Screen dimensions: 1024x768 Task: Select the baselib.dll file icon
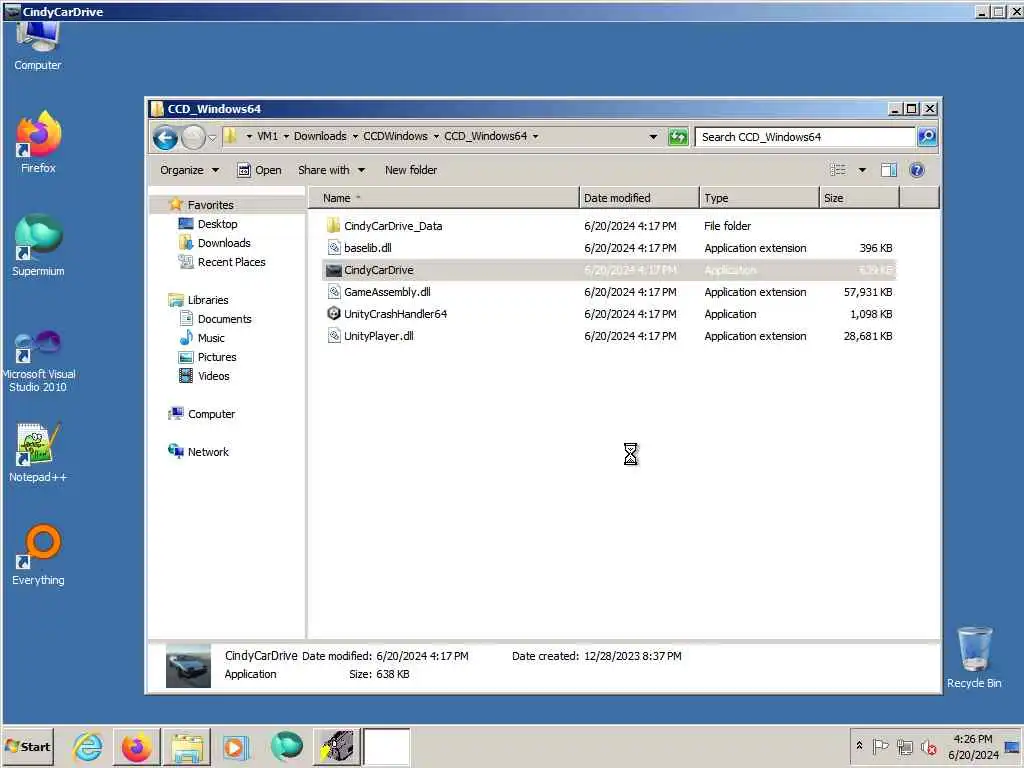click(x=334, y=248)
